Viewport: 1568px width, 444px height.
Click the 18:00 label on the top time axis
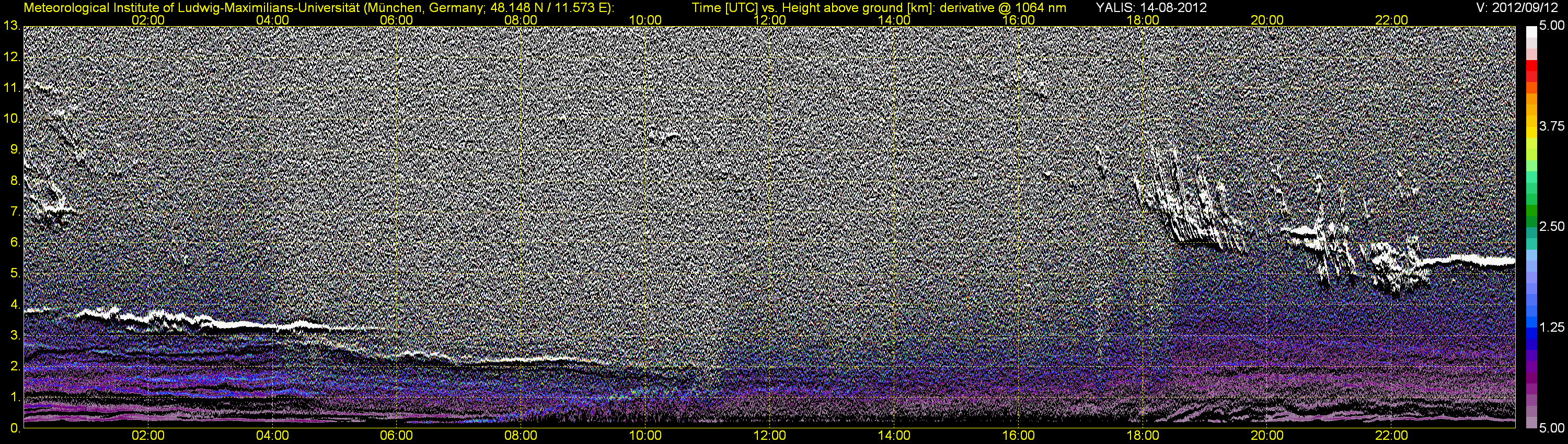tap(1143, 20)
